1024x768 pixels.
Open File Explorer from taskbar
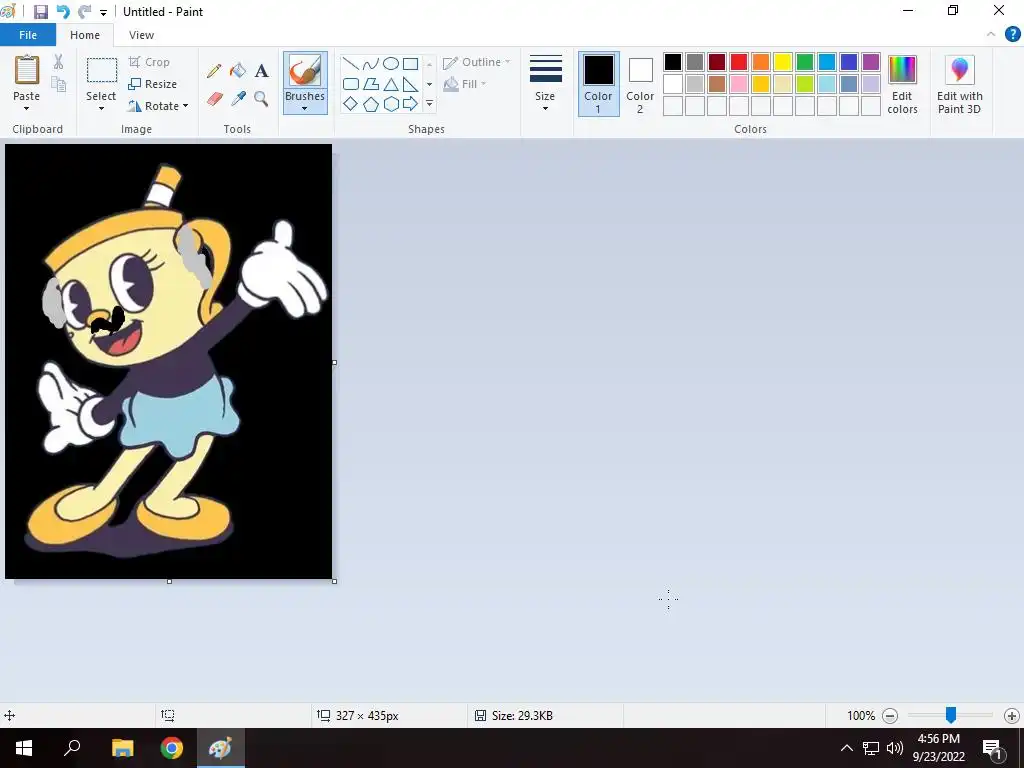point(122,748)
